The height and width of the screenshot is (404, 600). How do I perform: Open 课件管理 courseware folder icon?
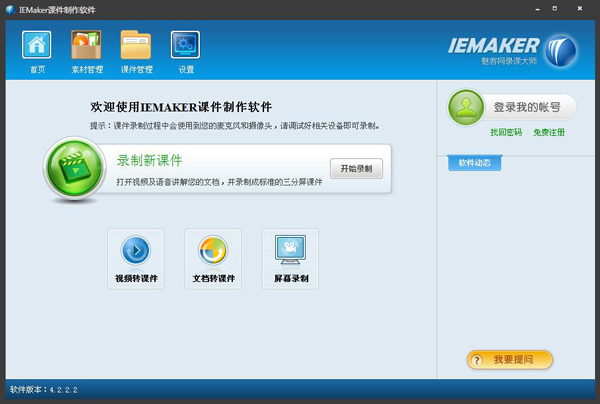pyautogui.click(x=136, y=45)
